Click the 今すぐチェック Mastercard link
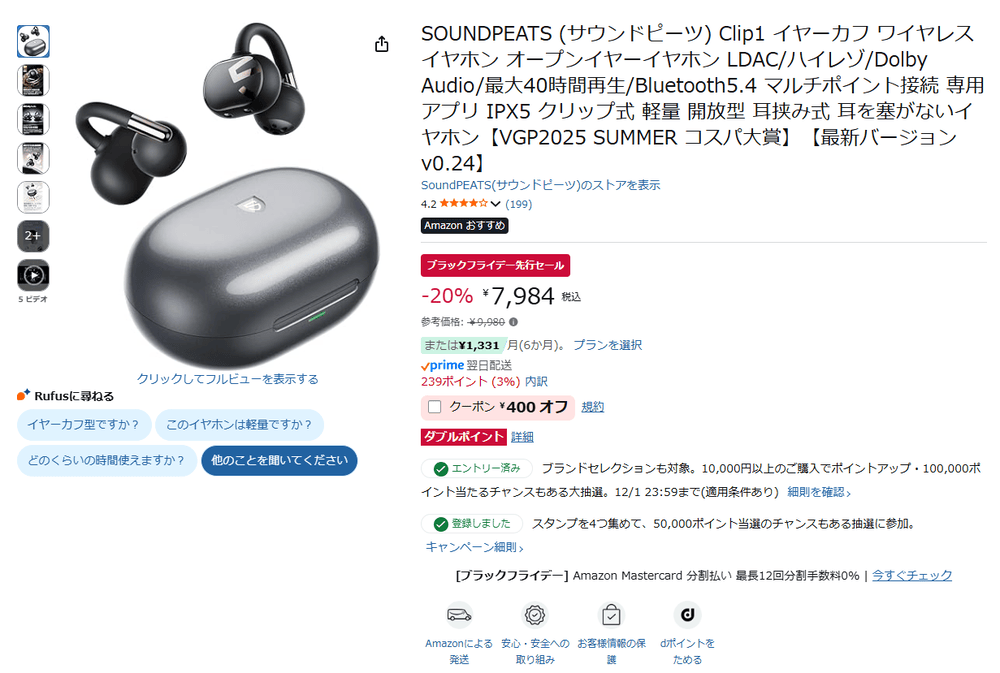This screenshot has height=673, width=1000. pyautogui.click(x=912, y=575)
